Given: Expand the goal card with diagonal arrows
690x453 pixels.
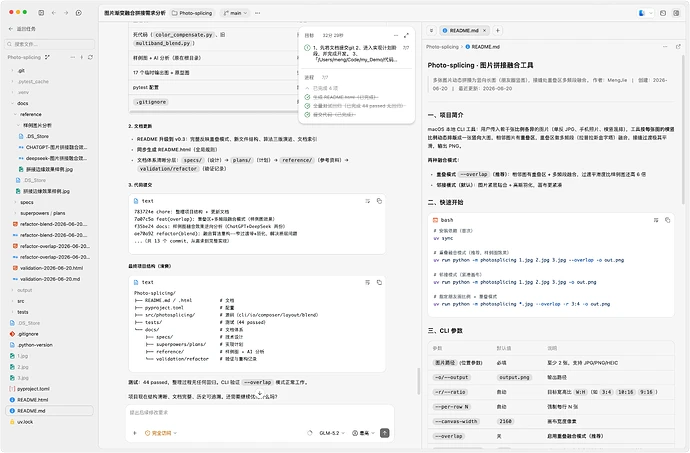Looking at the screenshot, I should [x=406, y=35].
